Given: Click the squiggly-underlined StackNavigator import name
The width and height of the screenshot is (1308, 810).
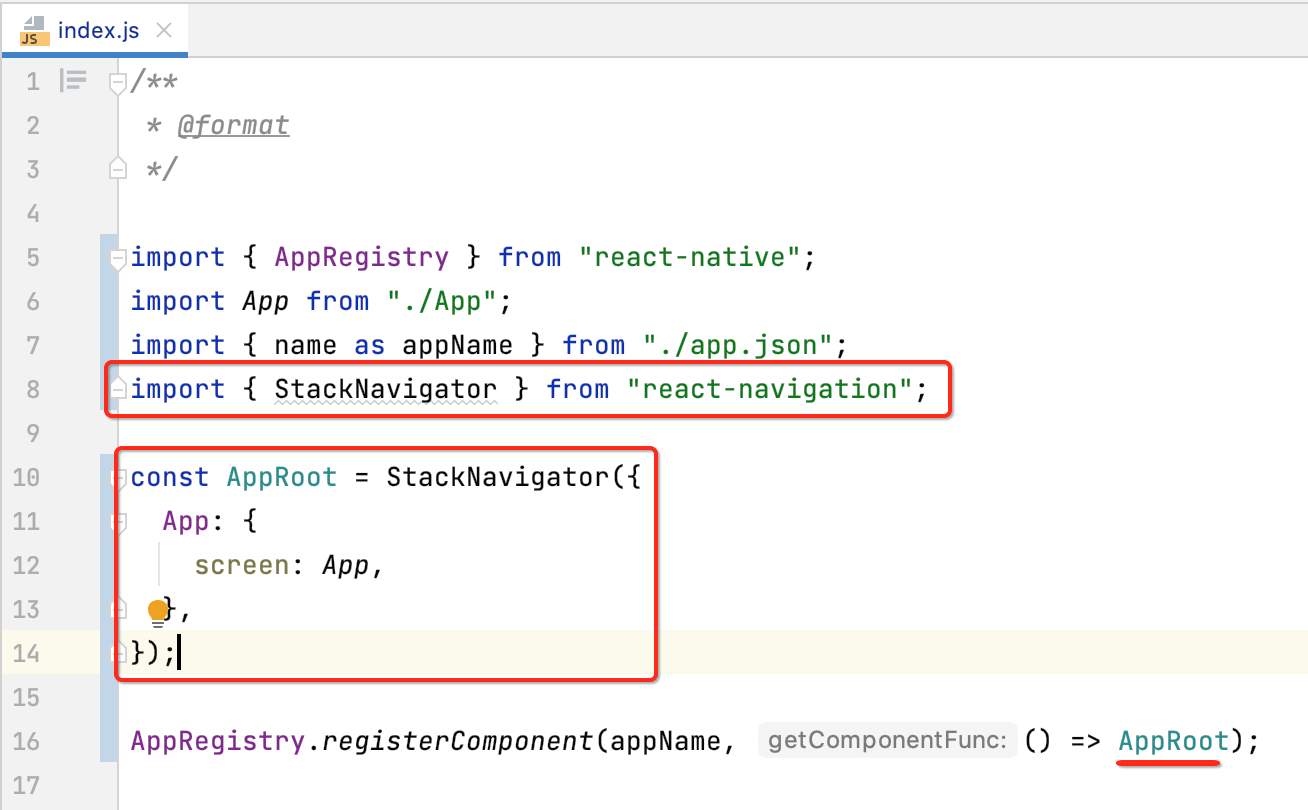Looking at the screenshot, I should pos(385,389).
